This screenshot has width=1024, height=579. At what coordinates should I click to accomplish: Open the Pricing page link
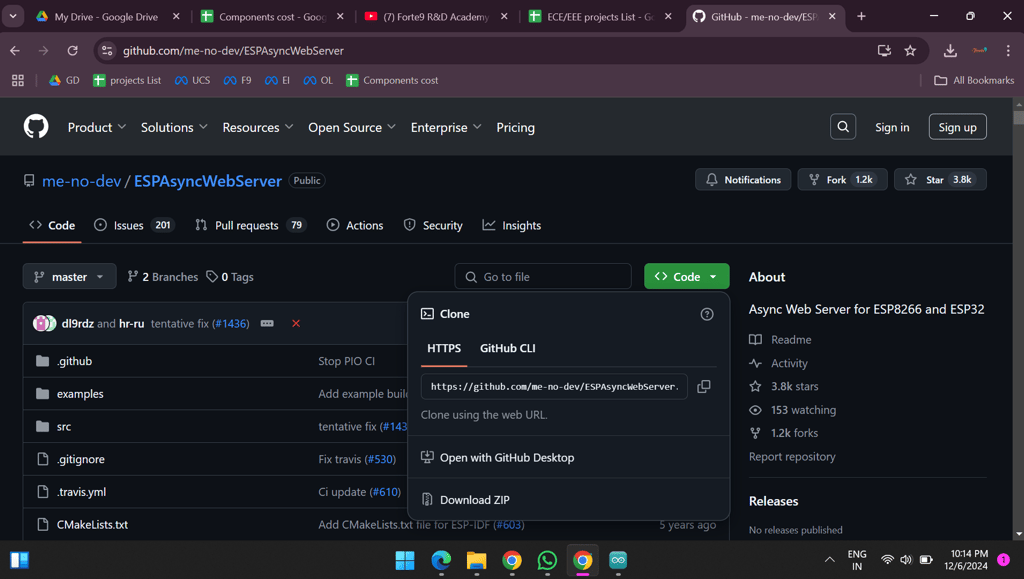pos(515,127)
